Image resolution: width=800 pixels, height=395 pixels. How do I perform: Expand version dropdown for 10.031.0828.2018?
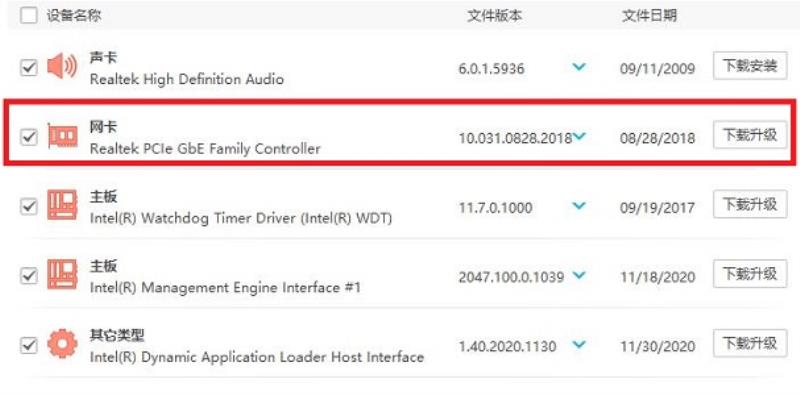point(579,136)
